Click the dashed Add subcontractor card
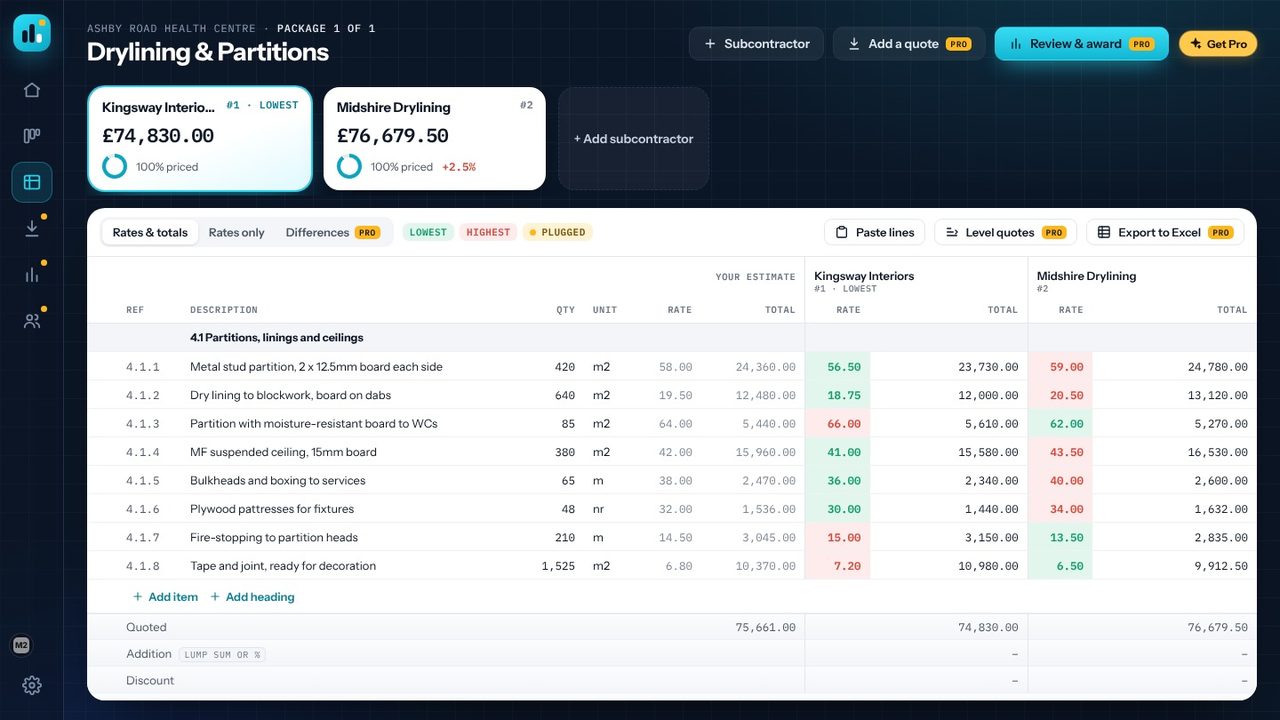 (634, 138)
